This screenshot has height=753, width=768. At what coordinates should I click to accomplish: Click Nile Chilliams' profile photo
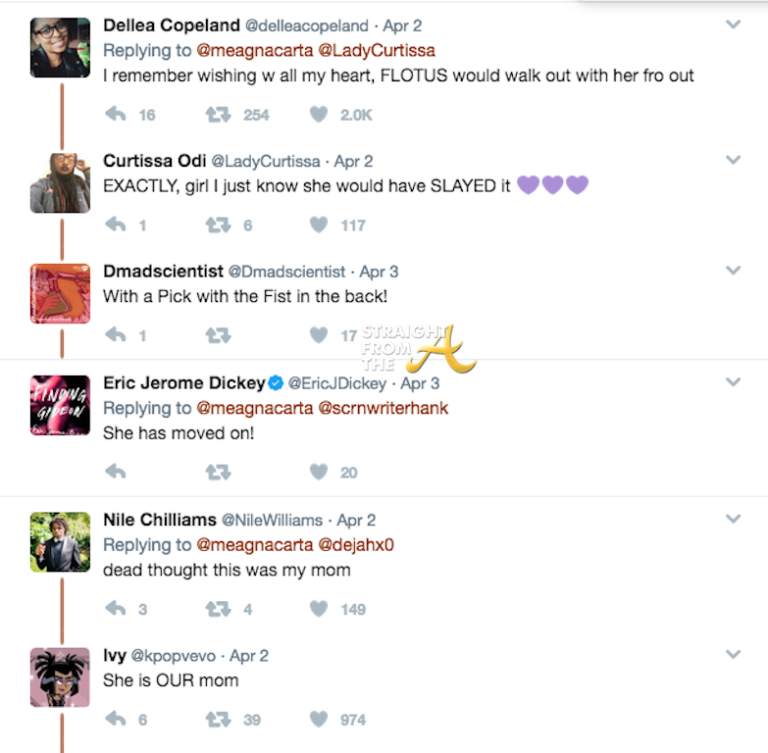point(61,542)
